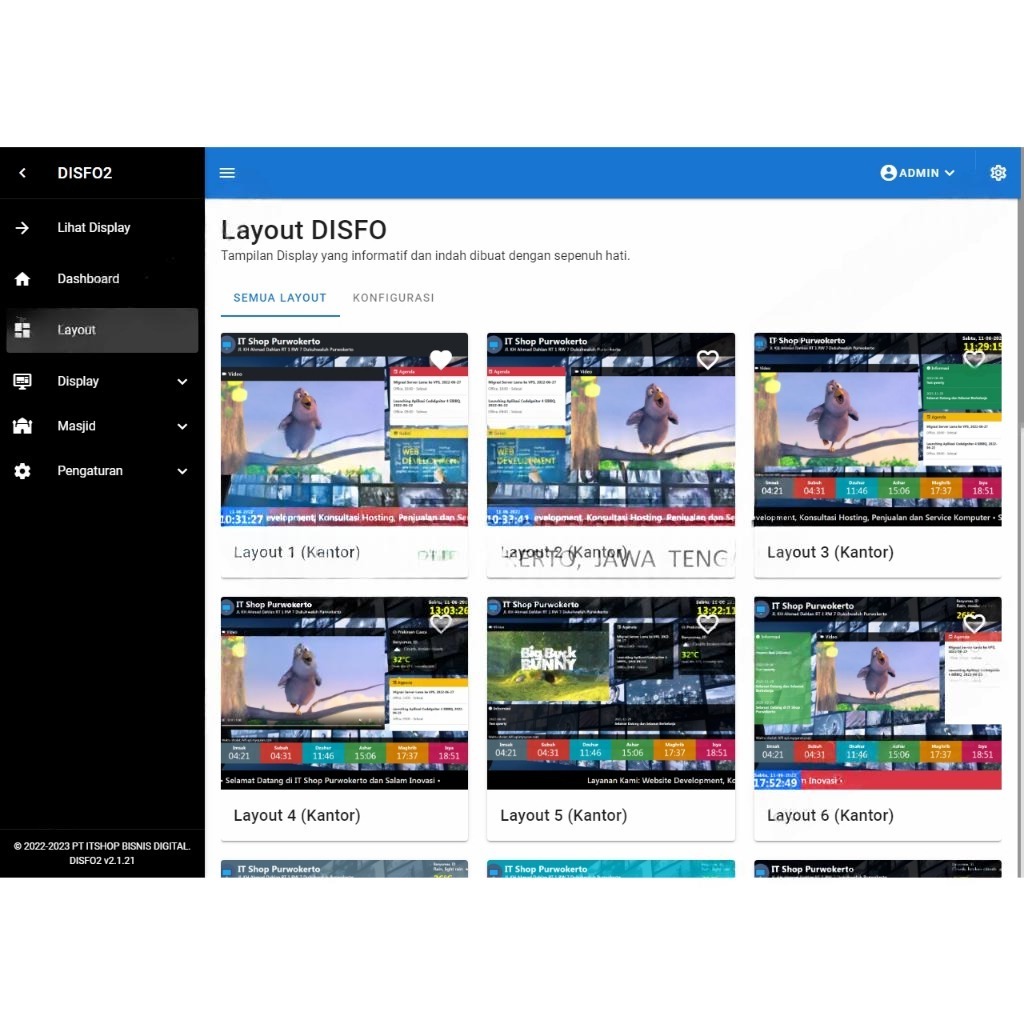
Task: Expand the Display submenu chevron
Action: [182, 382]
